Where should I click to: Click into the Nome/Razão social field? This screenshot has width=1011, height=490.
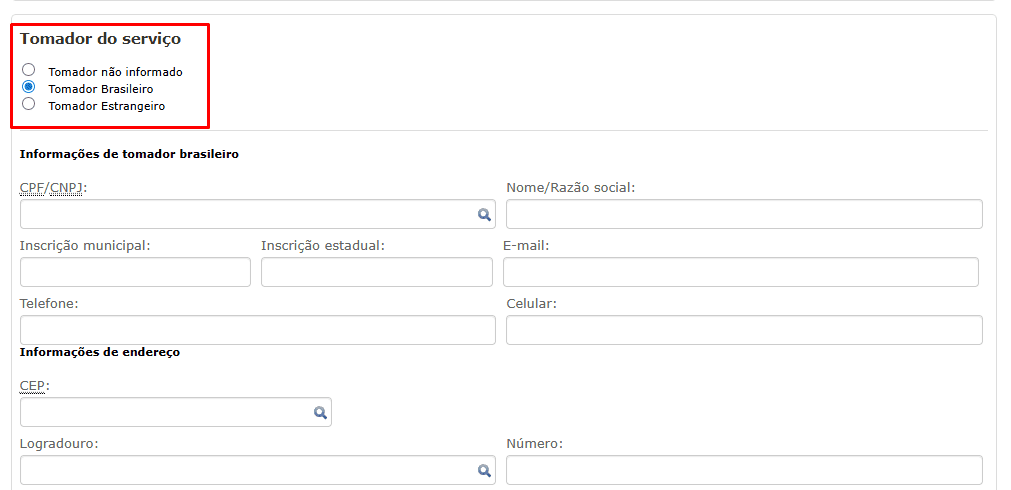[x=743, y=214]
